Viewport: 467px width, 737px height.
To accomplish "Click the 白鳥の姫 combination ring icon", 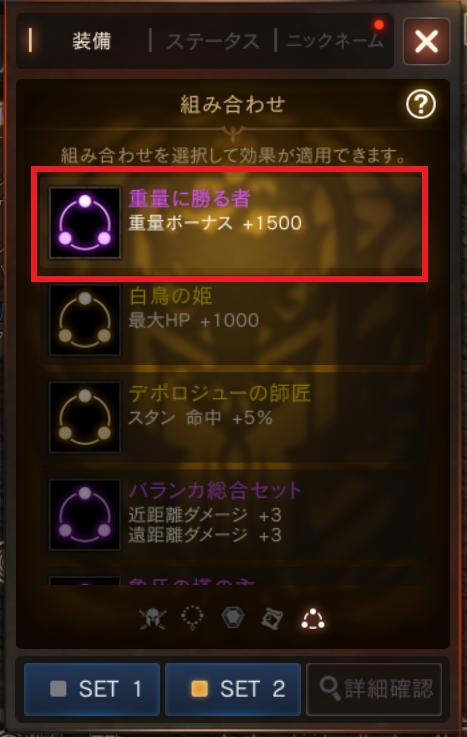I will click(x=85, y=320).
